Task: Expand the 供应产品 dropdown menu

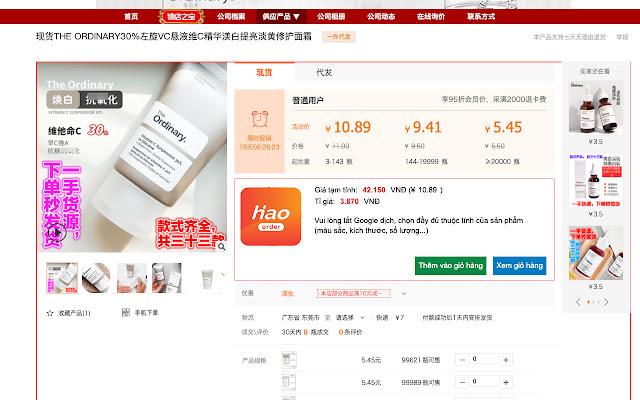Action: coord(281,17)
